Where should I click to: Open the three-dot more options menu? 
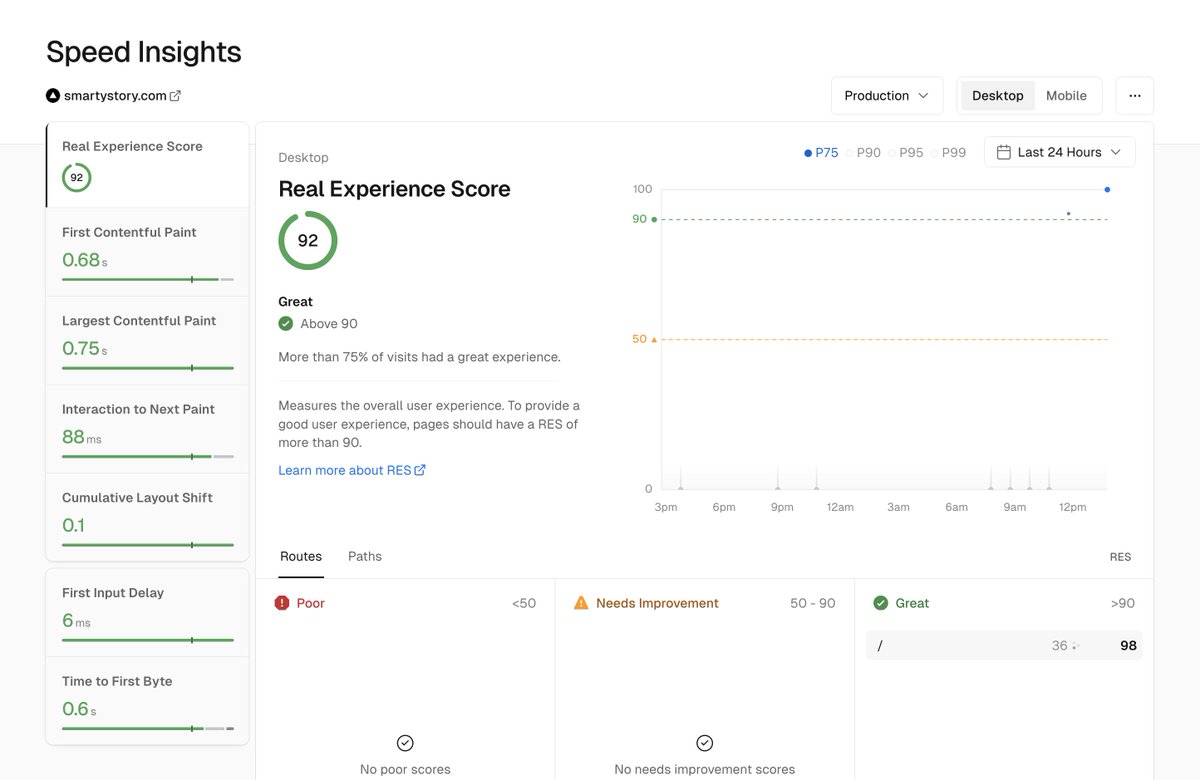pos(1135,96)
